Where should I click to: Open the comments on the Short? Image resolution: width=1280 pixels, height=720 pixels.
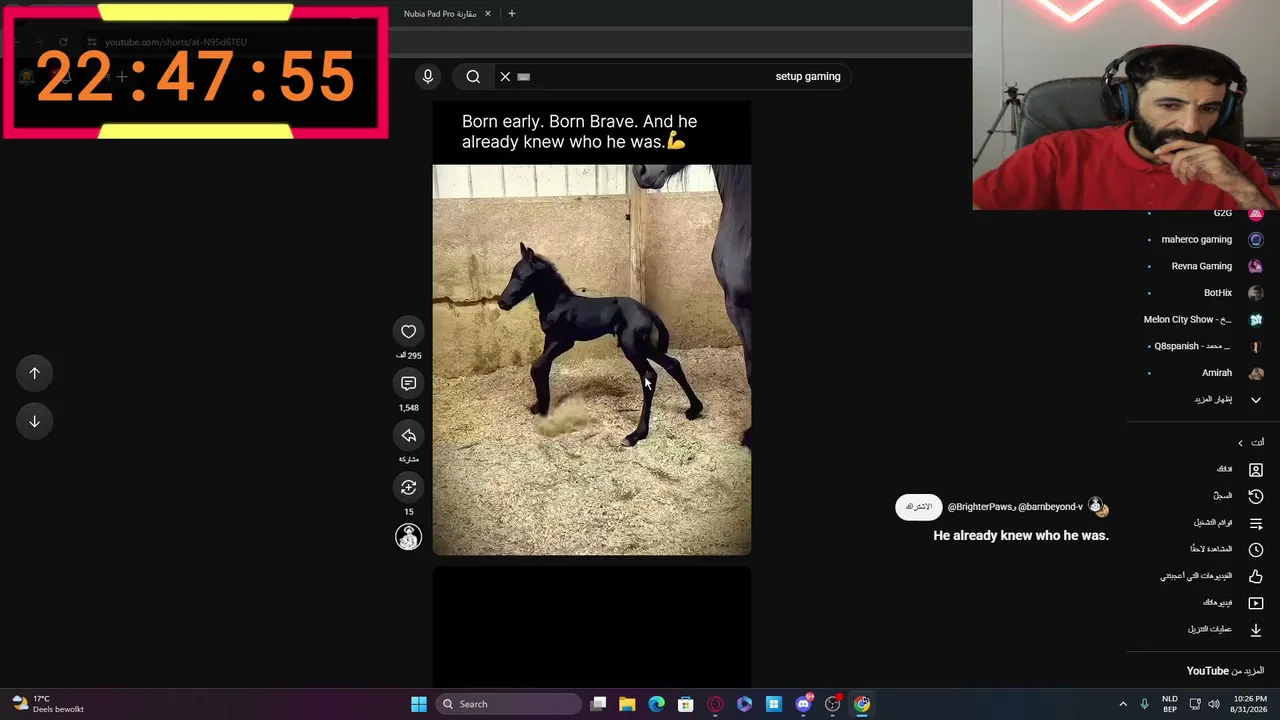click(x=408, y=384)
